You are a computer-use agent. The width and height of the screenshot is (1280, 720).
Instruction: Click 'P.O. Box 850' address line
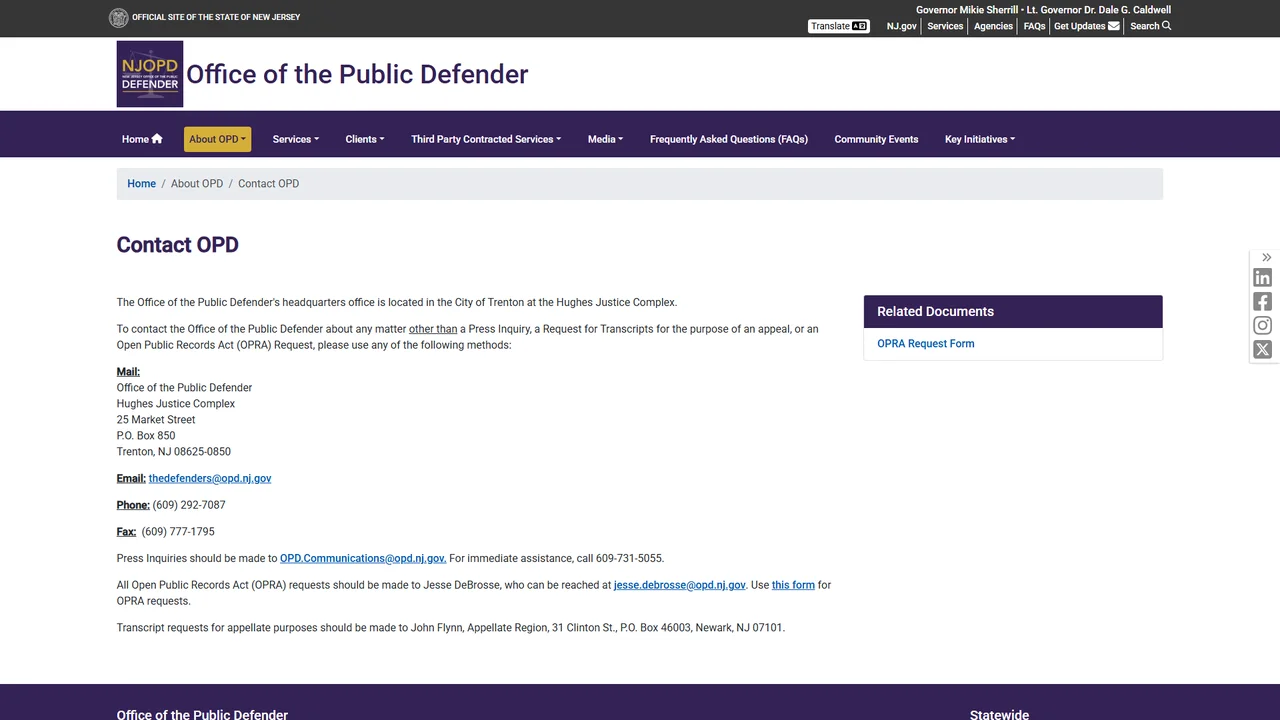click(146, 436)
